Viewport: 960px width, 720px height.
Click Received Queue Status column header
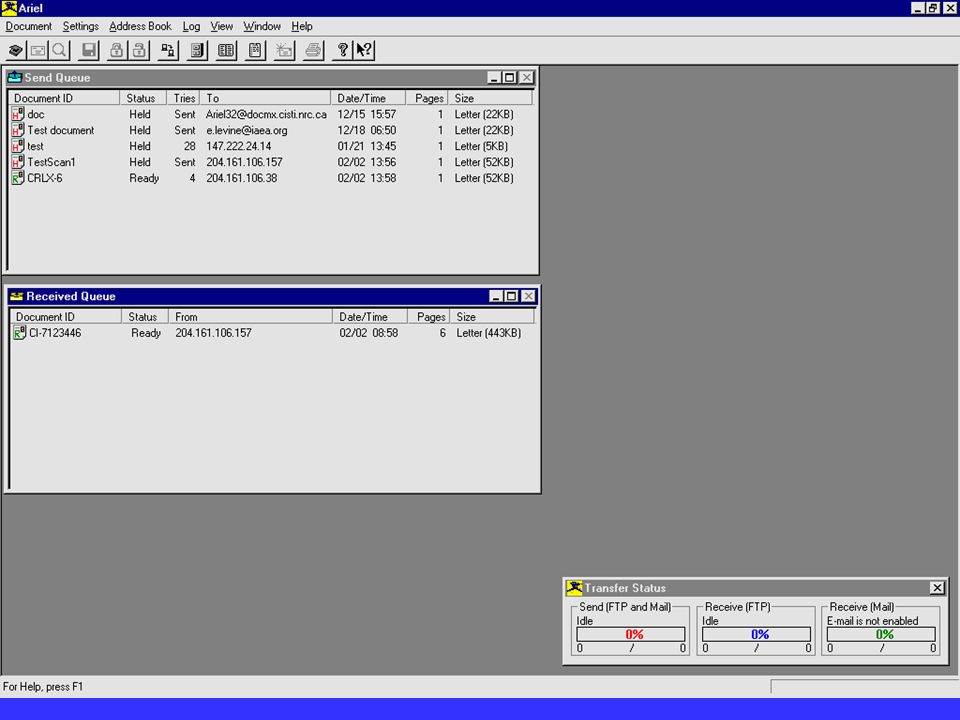click(145, 317)
